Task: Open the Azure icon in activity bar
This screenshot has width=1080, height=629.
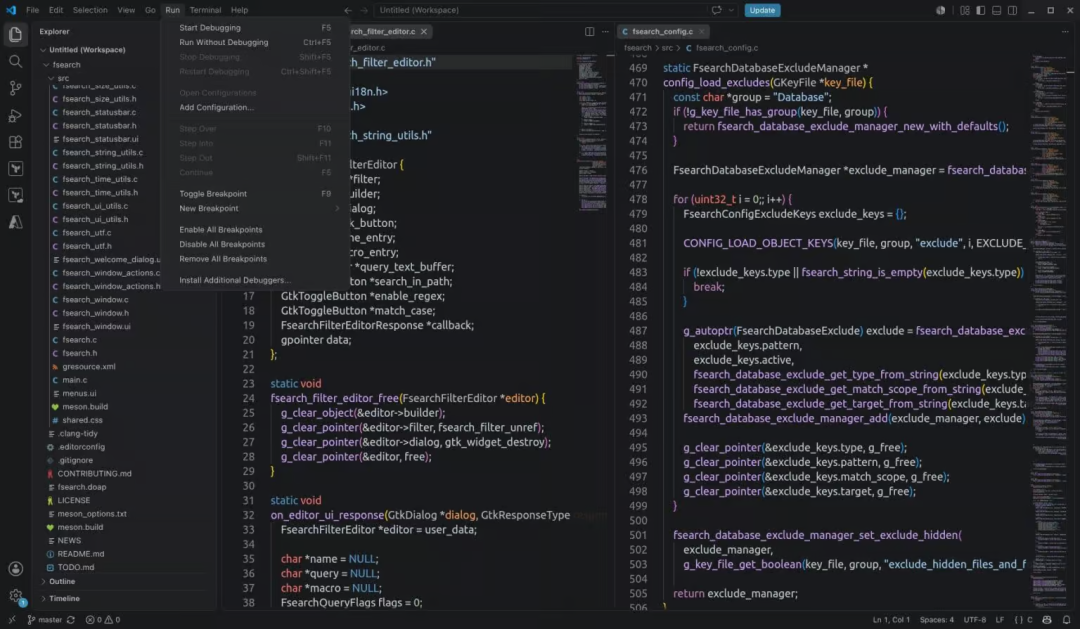Action: [x=15, y=222]
